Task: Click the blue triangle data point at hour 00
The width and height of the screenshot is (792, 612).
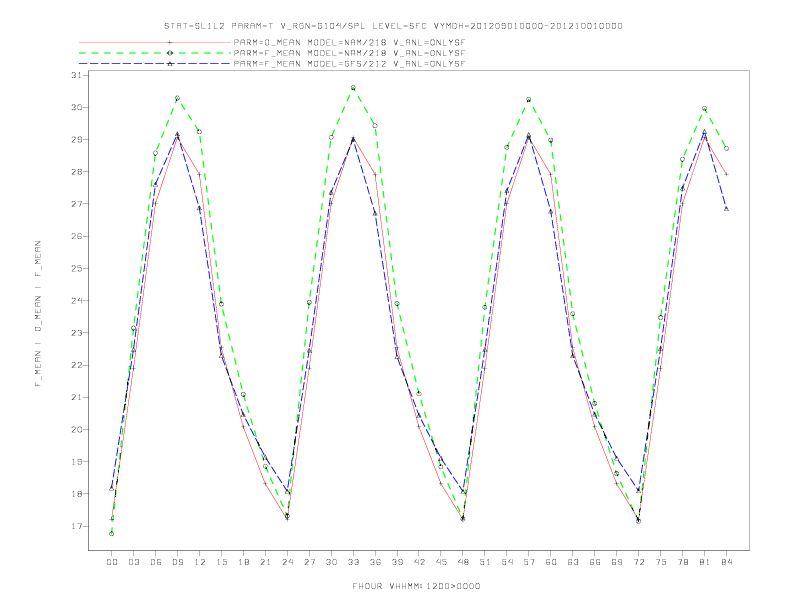Action: tap(112, 488)
